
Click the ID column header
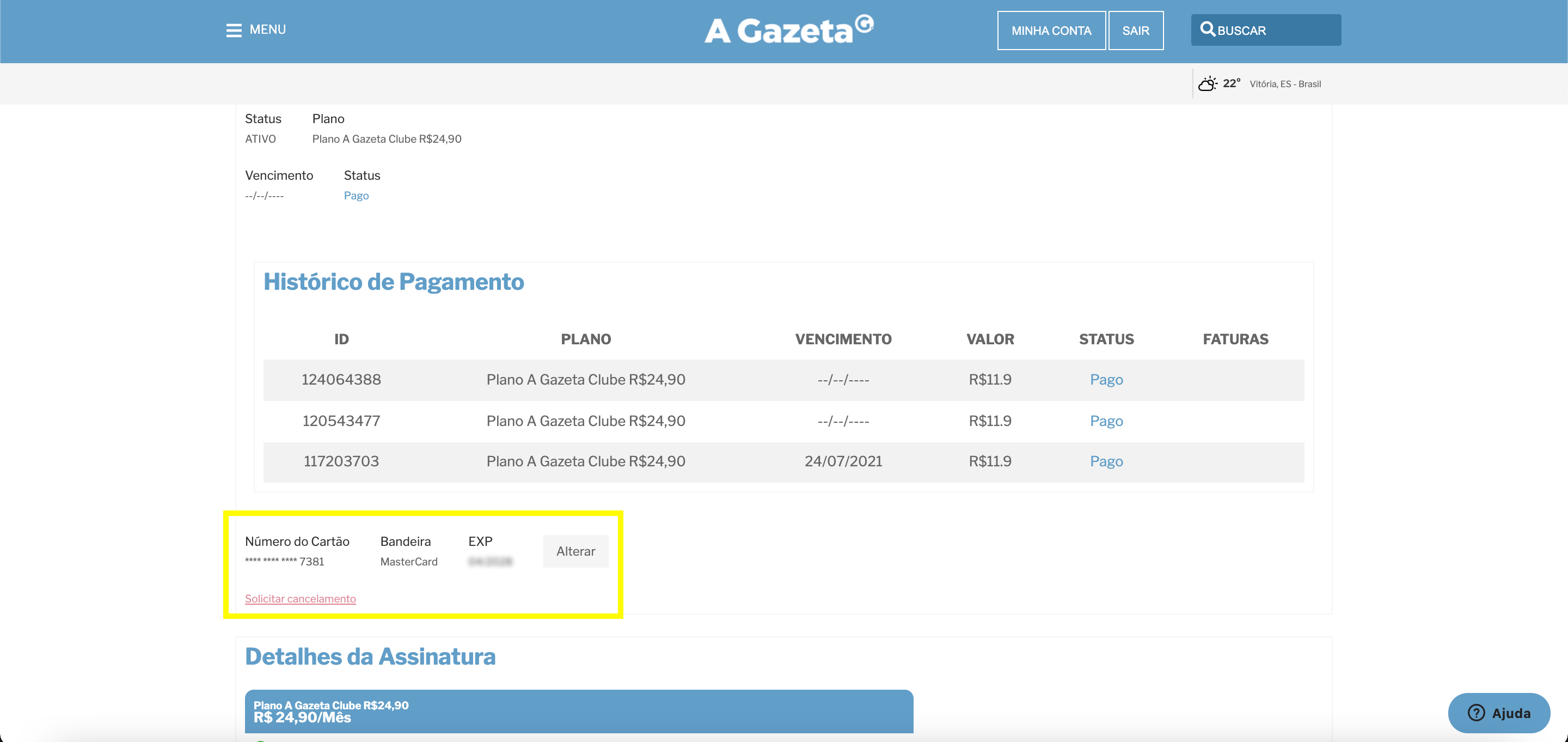341,339
